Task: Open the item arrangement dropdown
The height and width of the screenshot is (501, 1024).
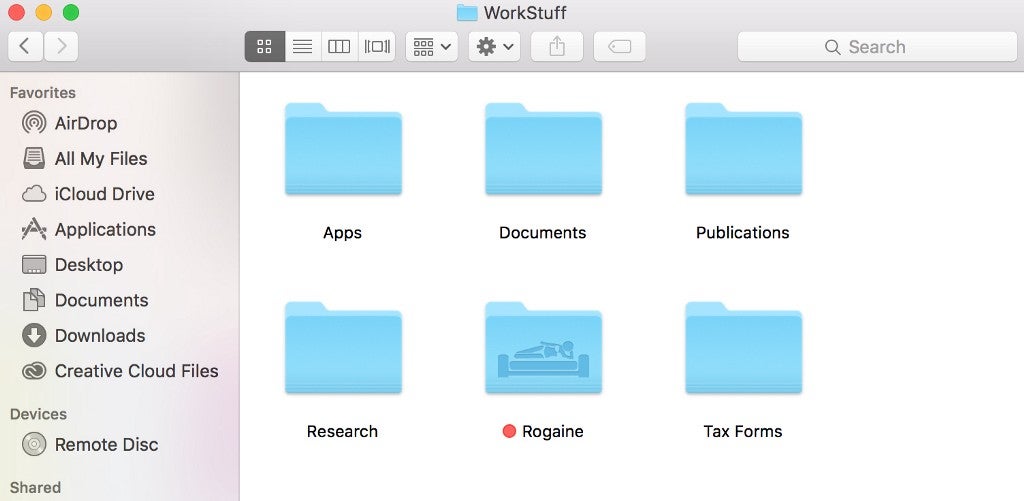Action: click(x=432, y=46)
